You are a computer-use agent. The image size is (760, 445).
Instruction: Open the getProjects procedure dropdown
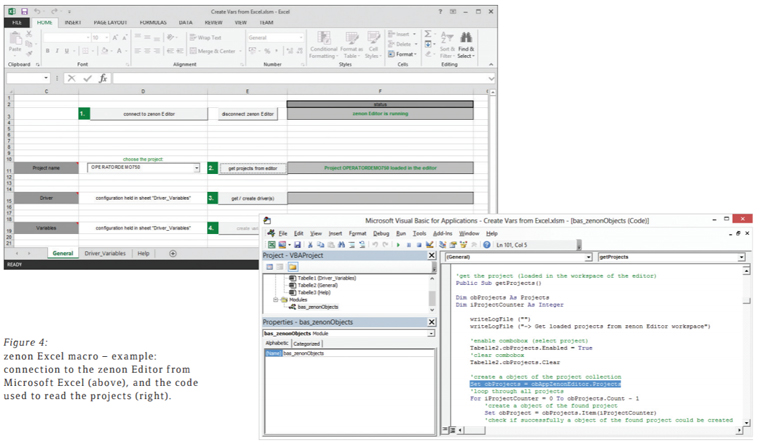pyautogui.click(x=741, y=257)
